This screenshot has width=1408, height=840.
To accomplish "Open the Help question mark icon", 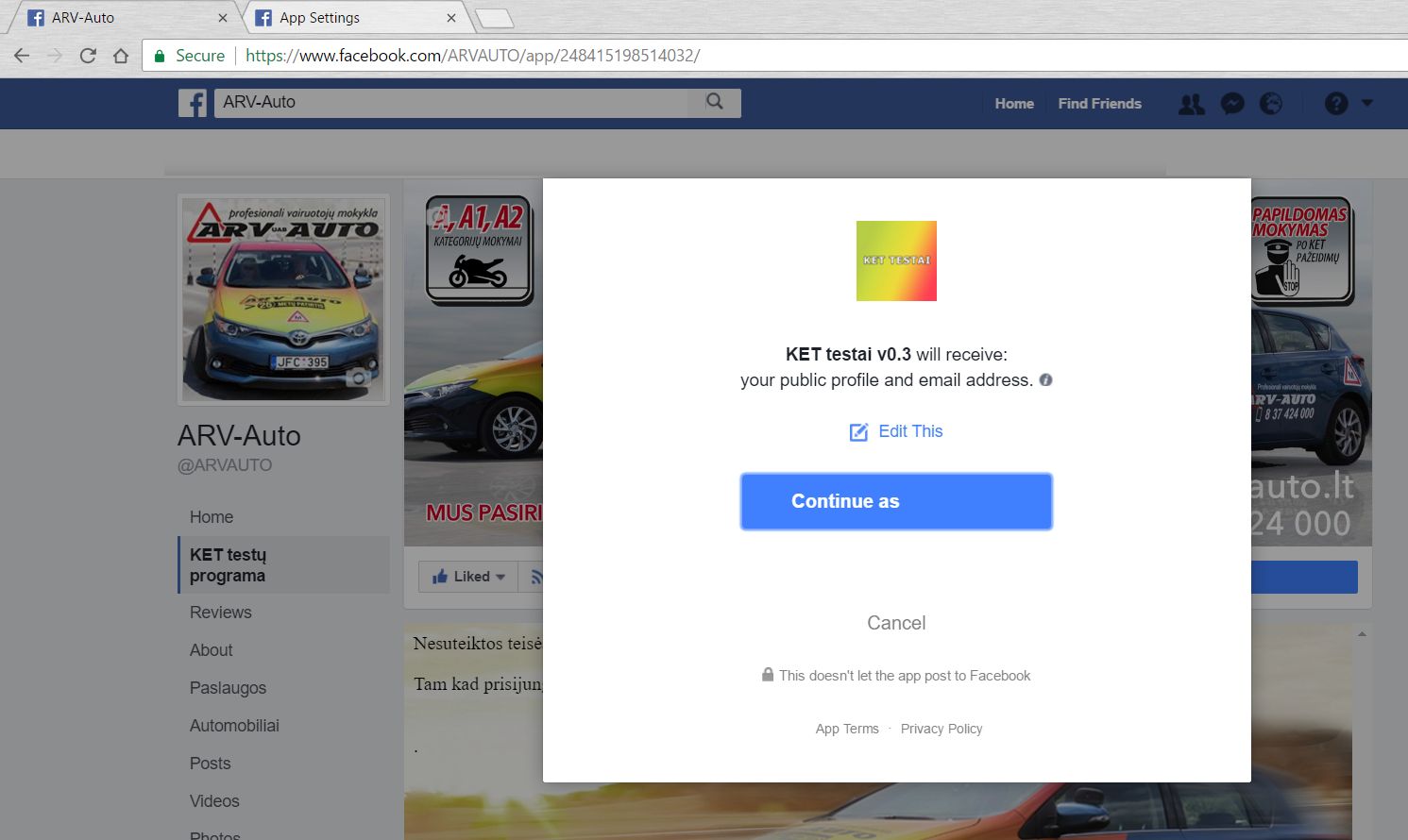I will tap(1336, 104).
